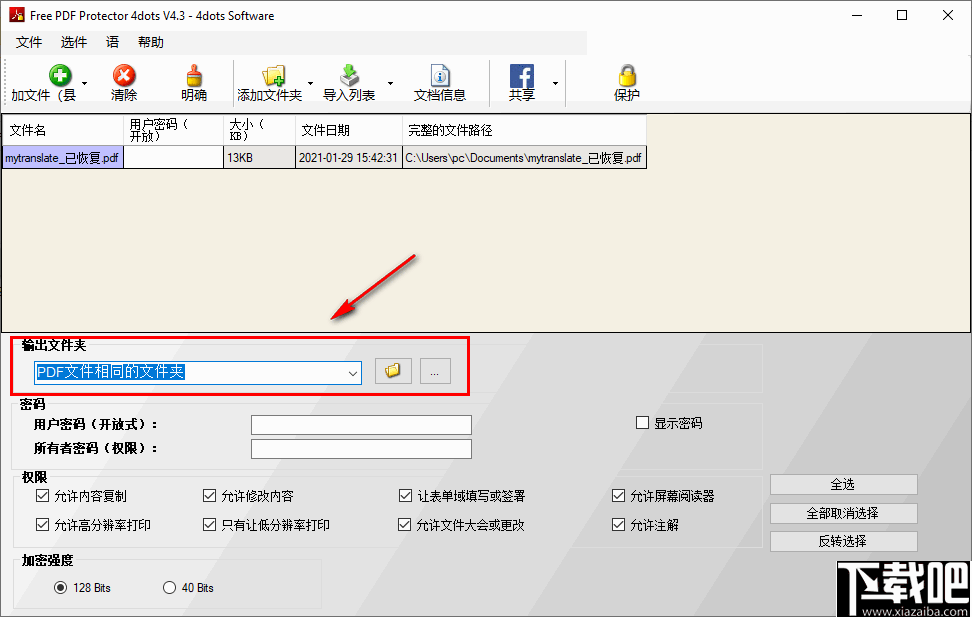The width and height of the screenshot is (972, 617).
Task: Click the 用户密码 password input field
Action: [361, 424]
